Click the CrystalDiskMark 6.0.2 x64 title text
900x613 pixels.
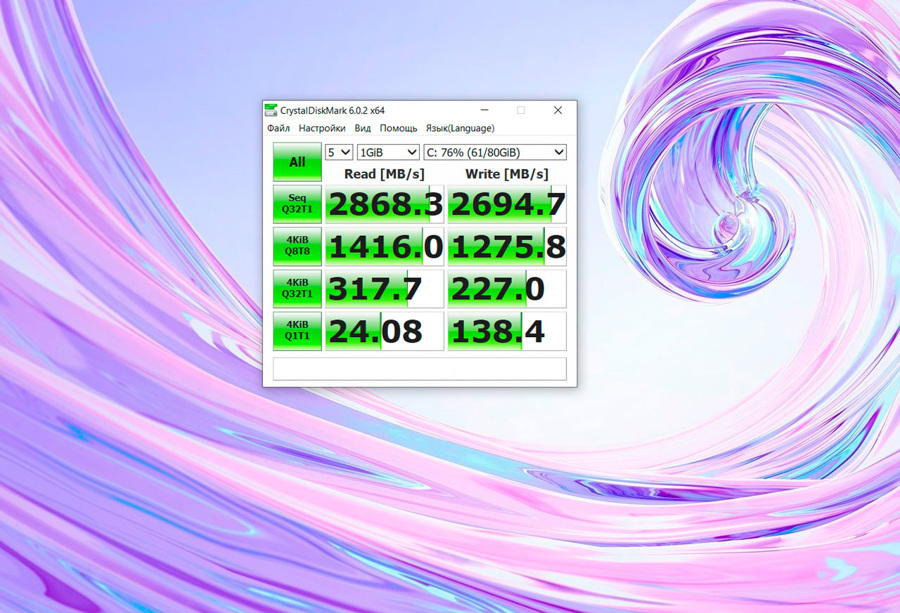coord(332,110)
